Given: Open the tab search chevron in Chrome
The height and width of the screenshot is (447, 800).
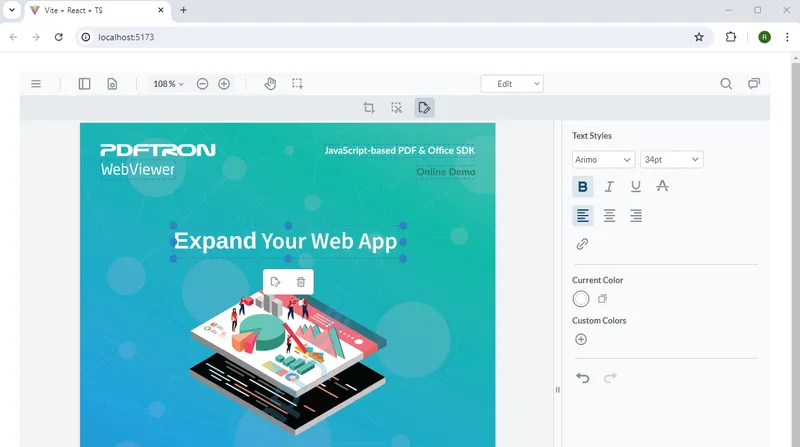Looking at the screenshot, I should (12, 10).
